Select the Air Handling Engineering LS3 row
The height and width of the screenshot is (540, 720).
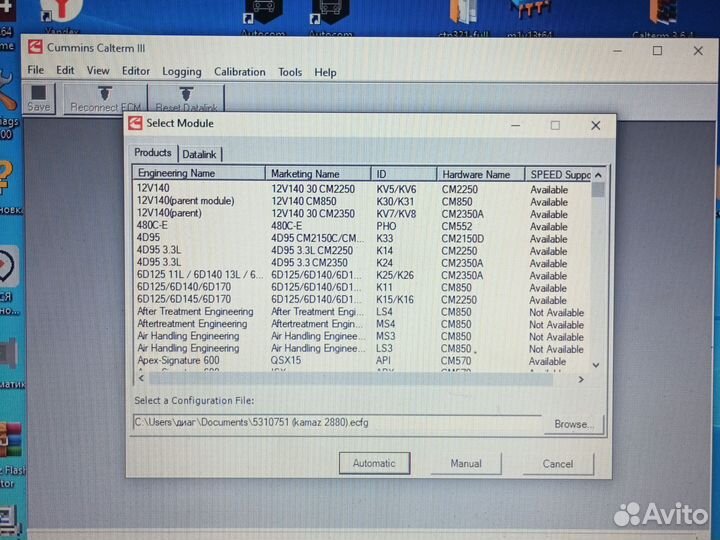pos(362,349)
